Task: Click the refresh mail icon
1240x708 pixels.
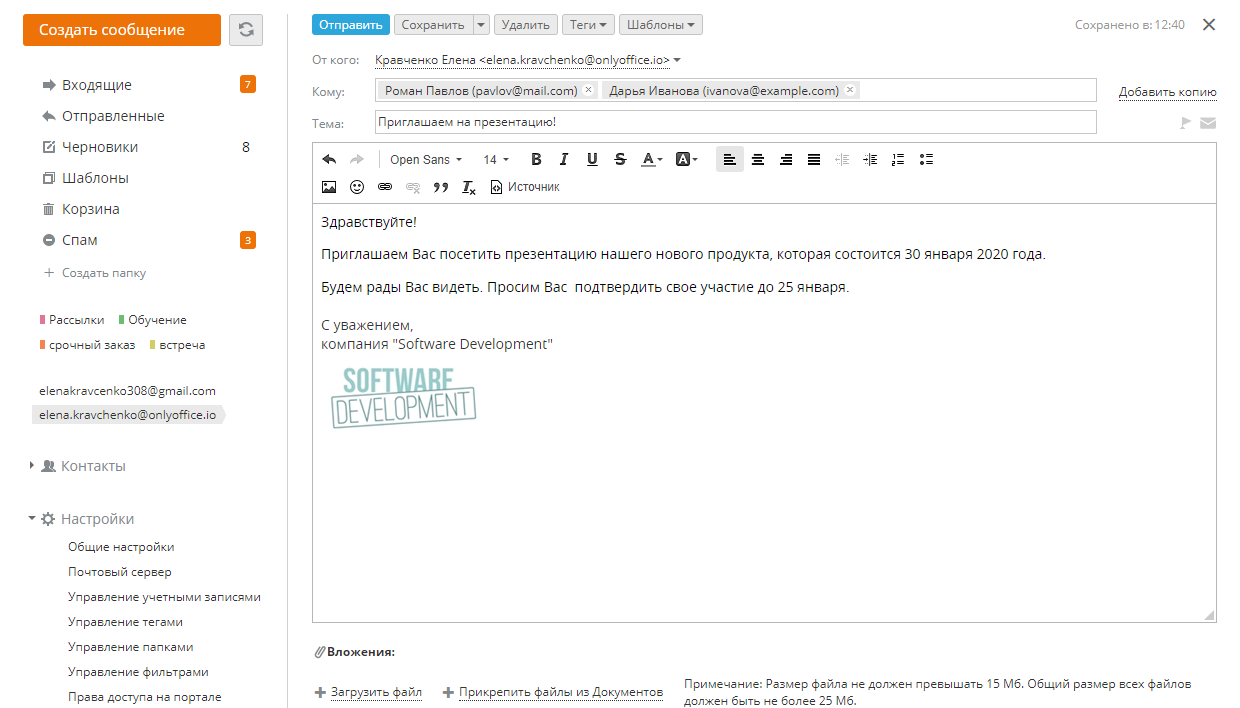Action: 246,30
